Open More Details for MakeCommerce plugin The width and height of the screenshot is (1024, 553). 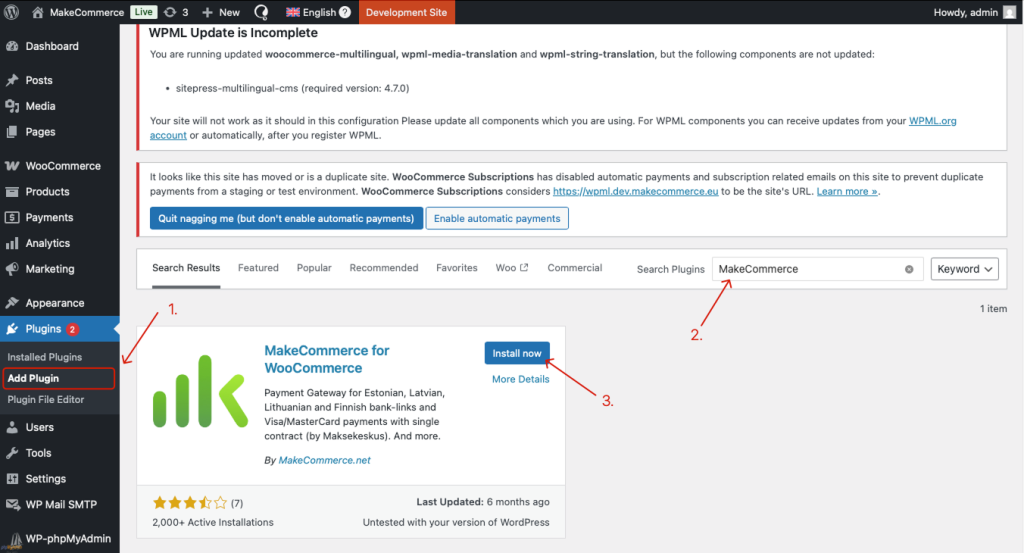[520, 379]
